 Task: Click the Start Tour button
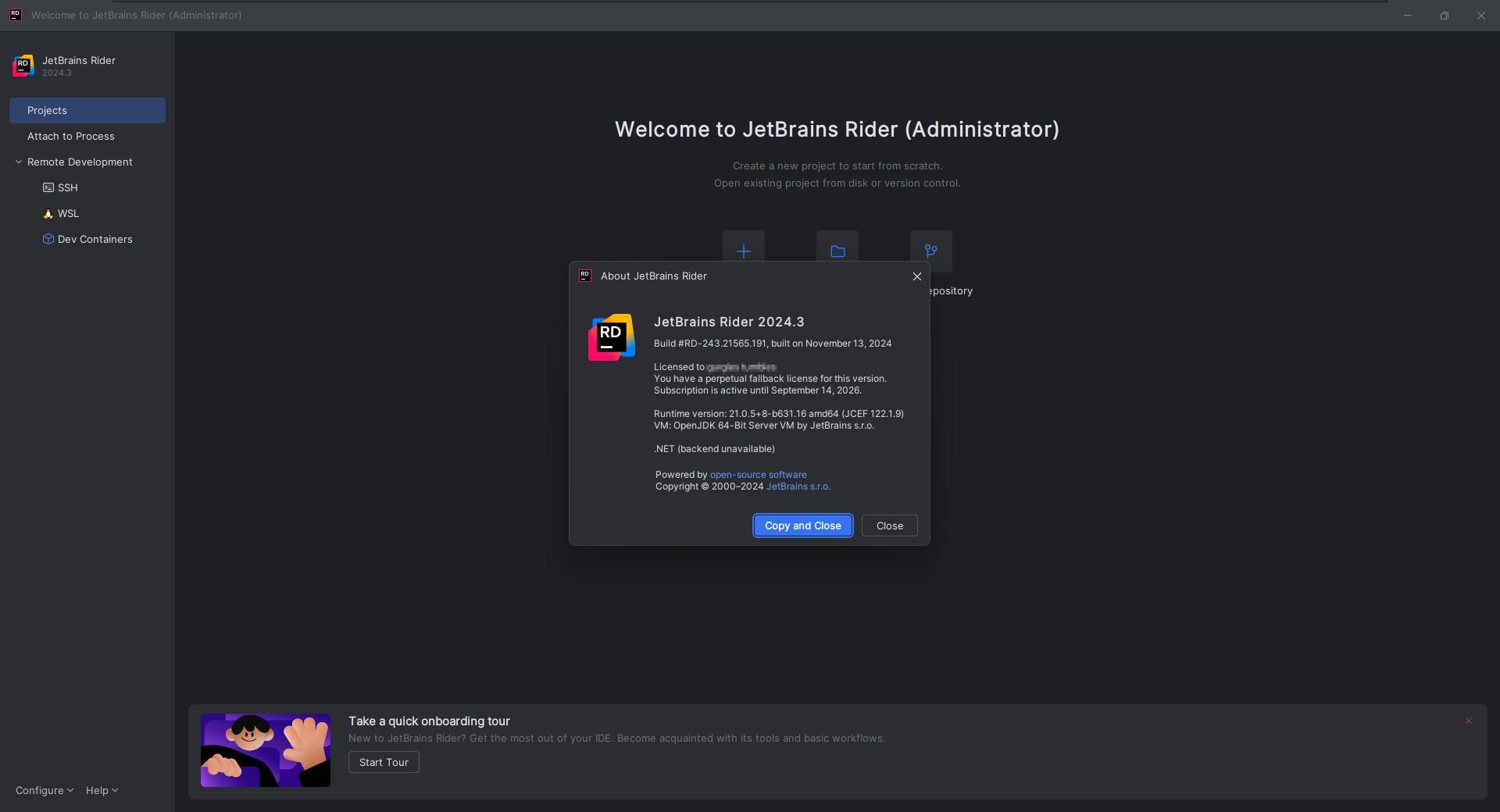pyautogui.click(x=384, y=762)
